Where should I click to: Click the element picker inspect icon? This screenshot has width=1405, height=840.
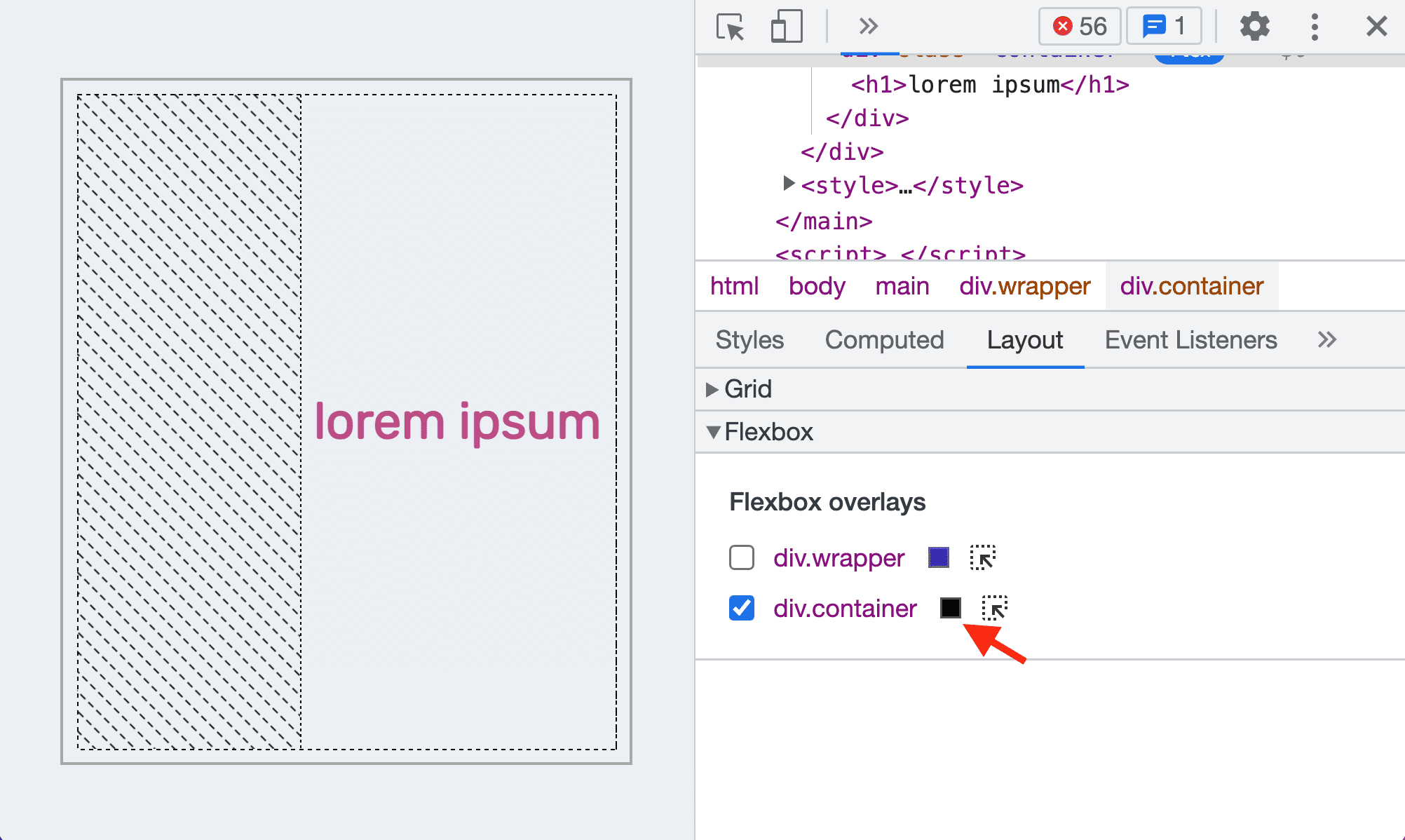pyautogui.click(x=994, y=607)
